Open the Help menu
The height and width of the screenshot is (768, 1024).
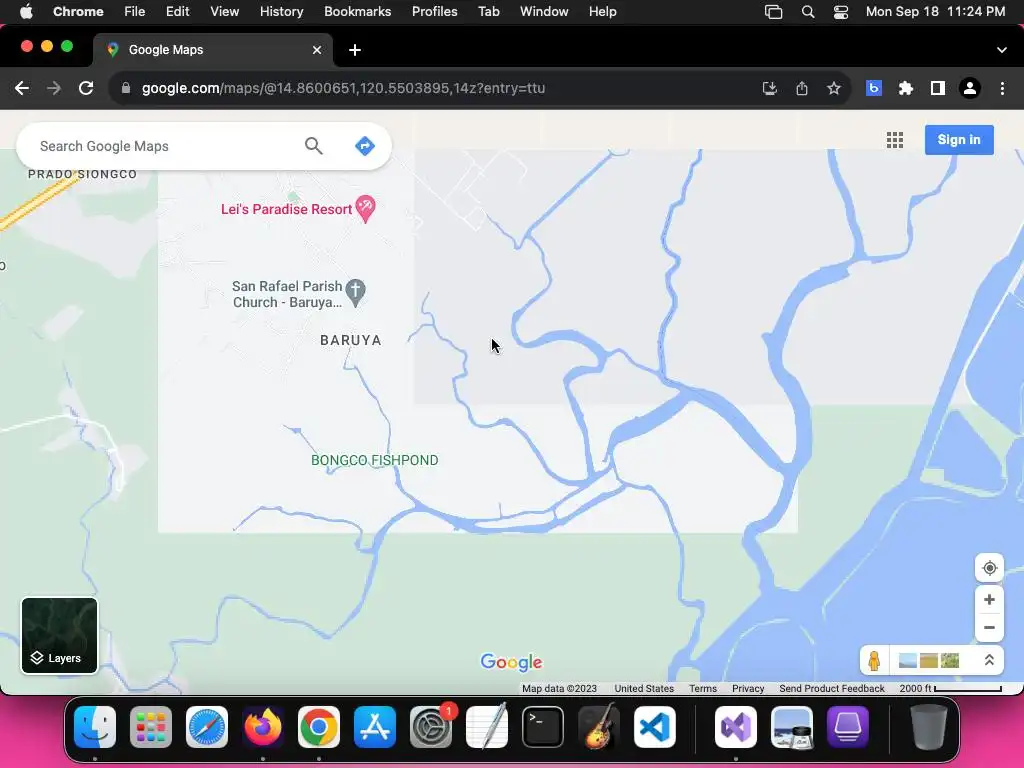click(x=602, y=11)
